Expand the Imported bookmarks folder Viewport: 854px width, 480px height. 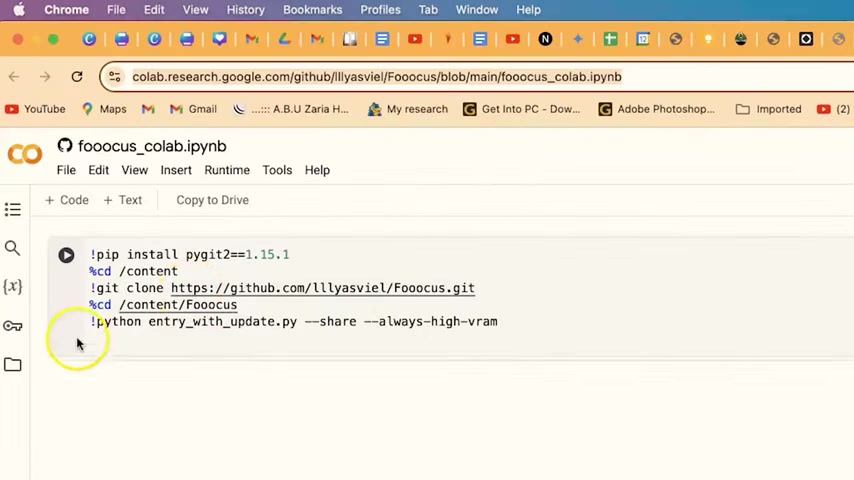(x=768, y=109)
